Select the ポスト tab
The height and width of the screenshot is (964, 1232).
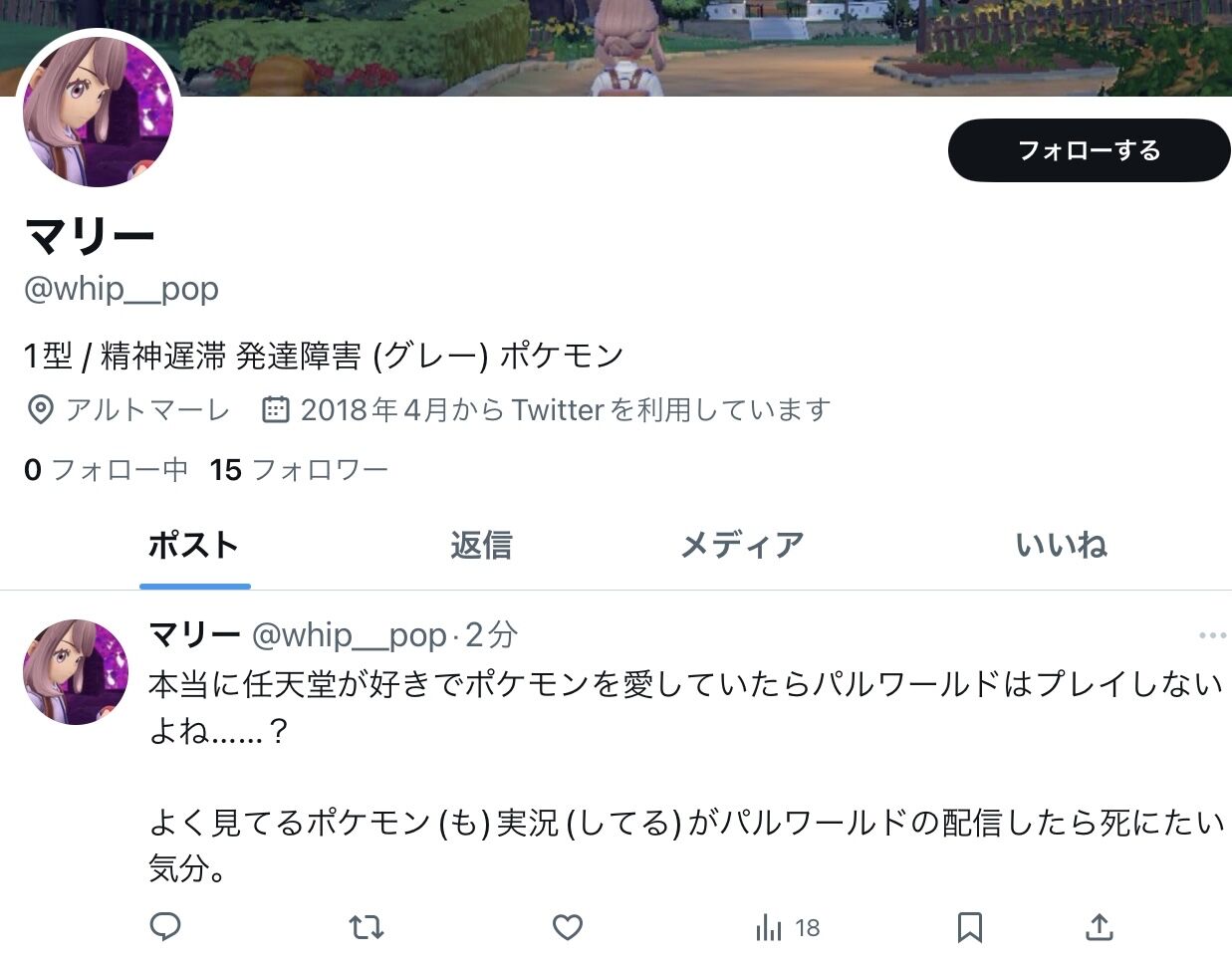point(194,545)
